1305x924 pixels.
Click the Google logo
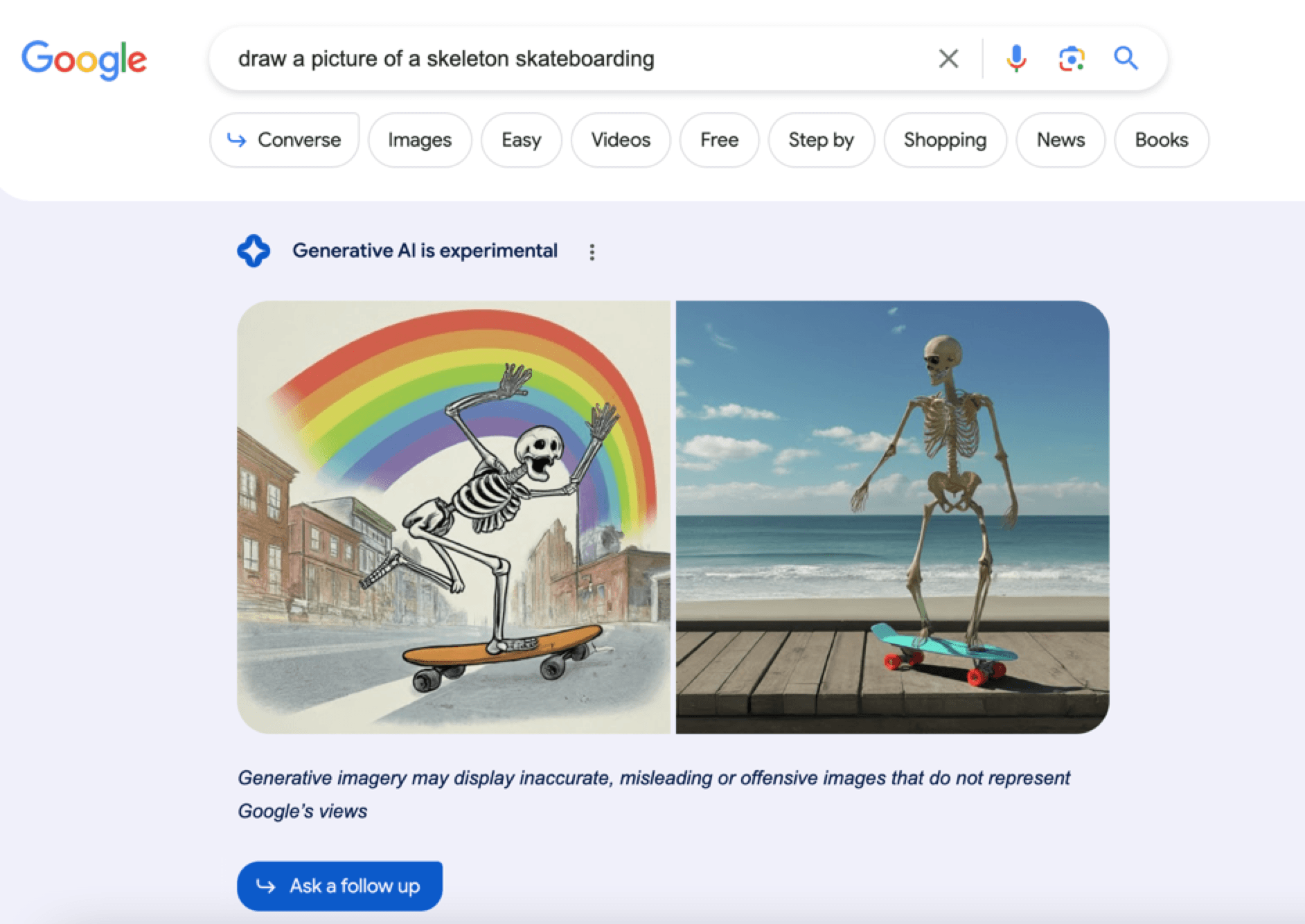pyautogui.click(x=85, y=59)
